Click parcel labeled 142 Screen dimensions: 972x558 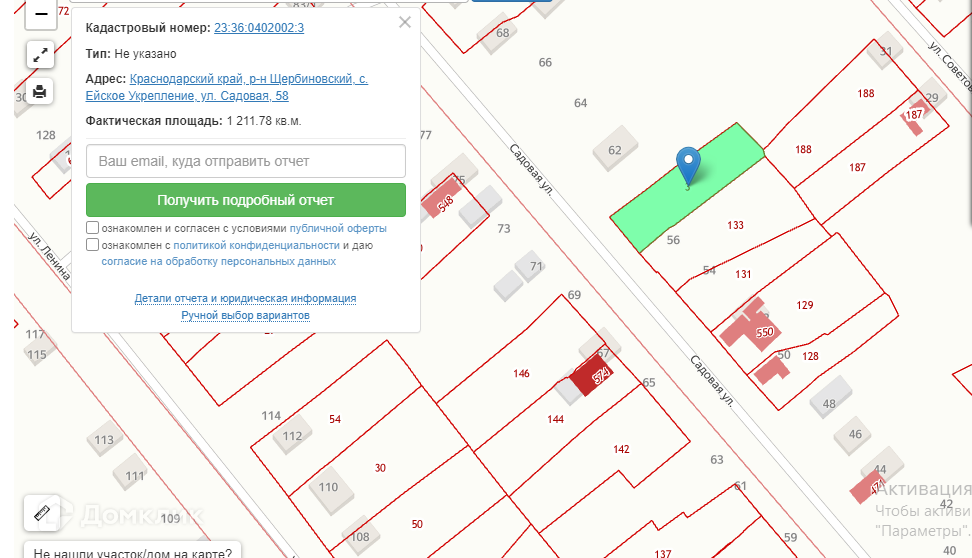coord(621,449)
